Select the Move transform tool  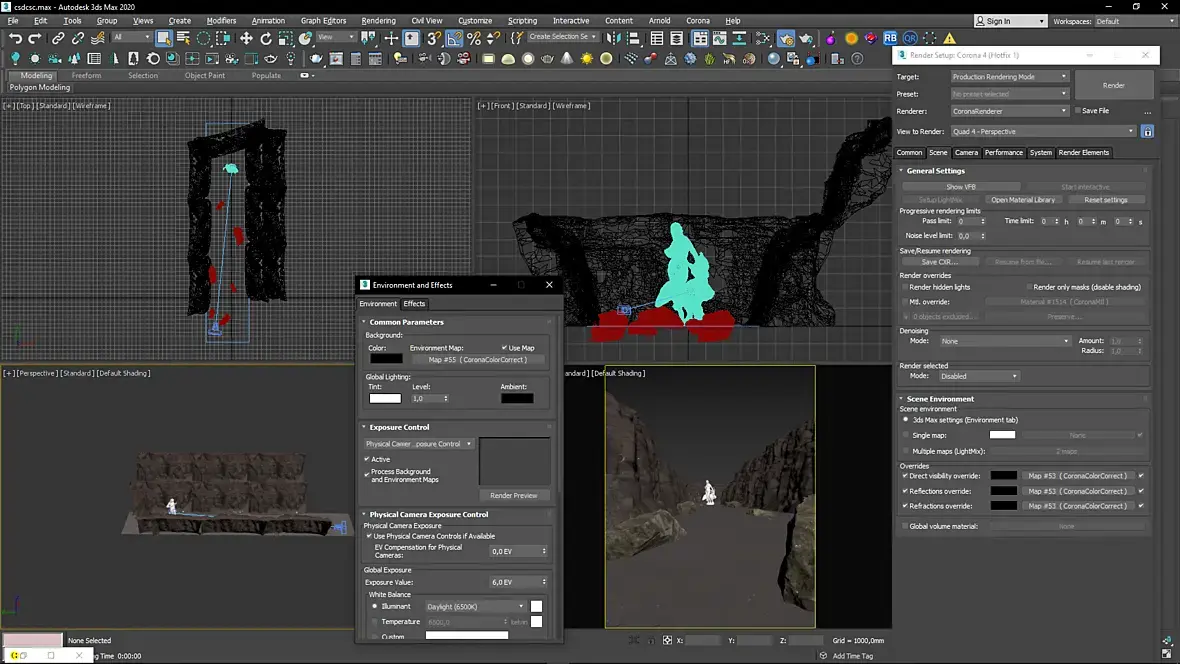tap(246, 38)
